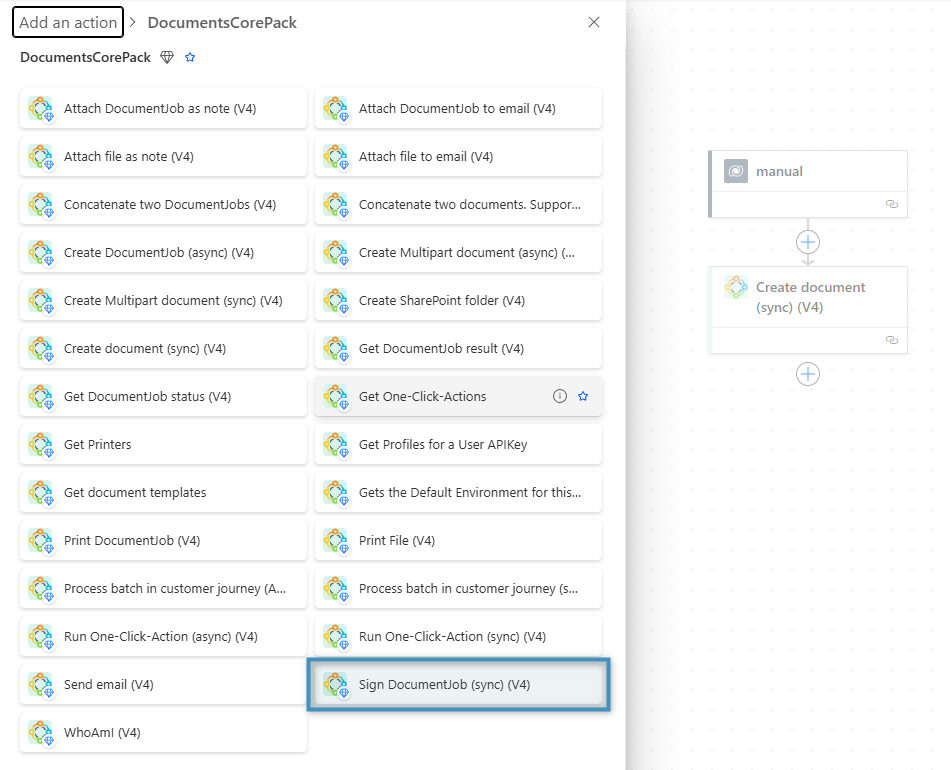Close the action selection panel

pos(593,21)
